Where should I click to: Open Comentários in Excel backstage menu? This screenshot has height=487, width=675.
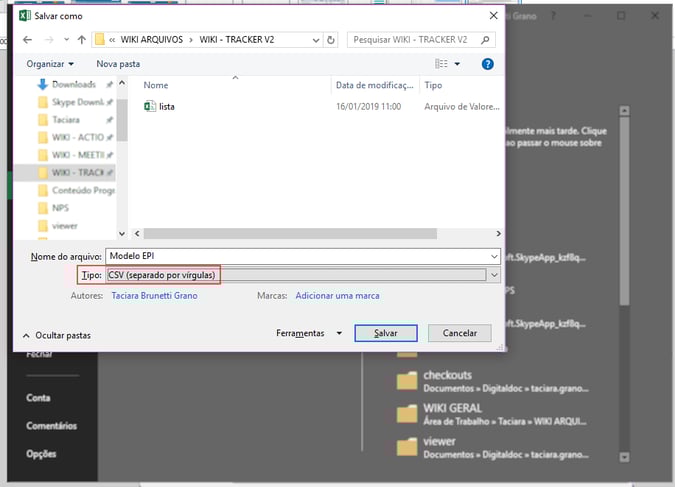coord(52,426)
